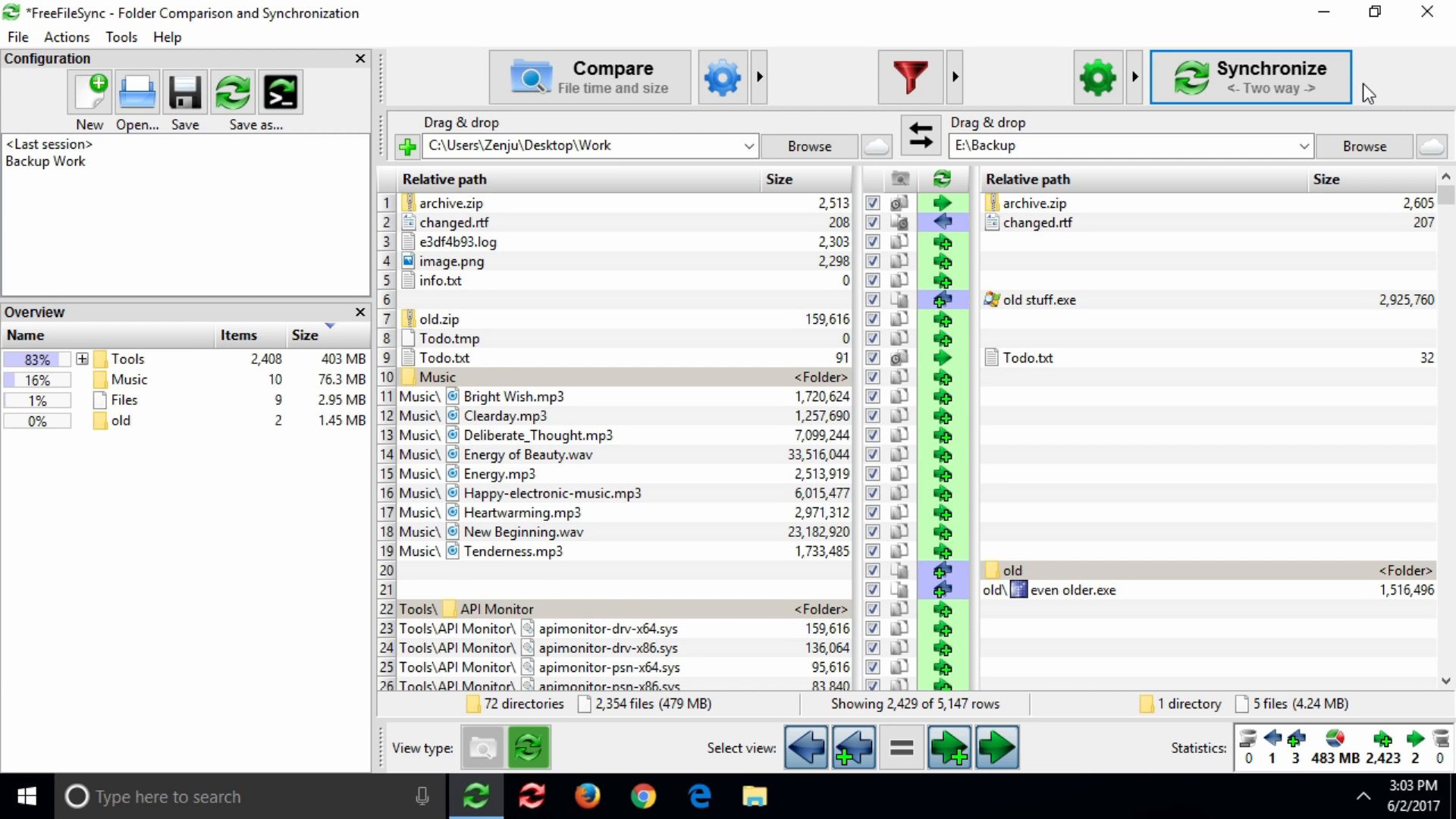This screenshot has height=819, width=1456.
Task: Open the Help menu
Action: point(167,37)
